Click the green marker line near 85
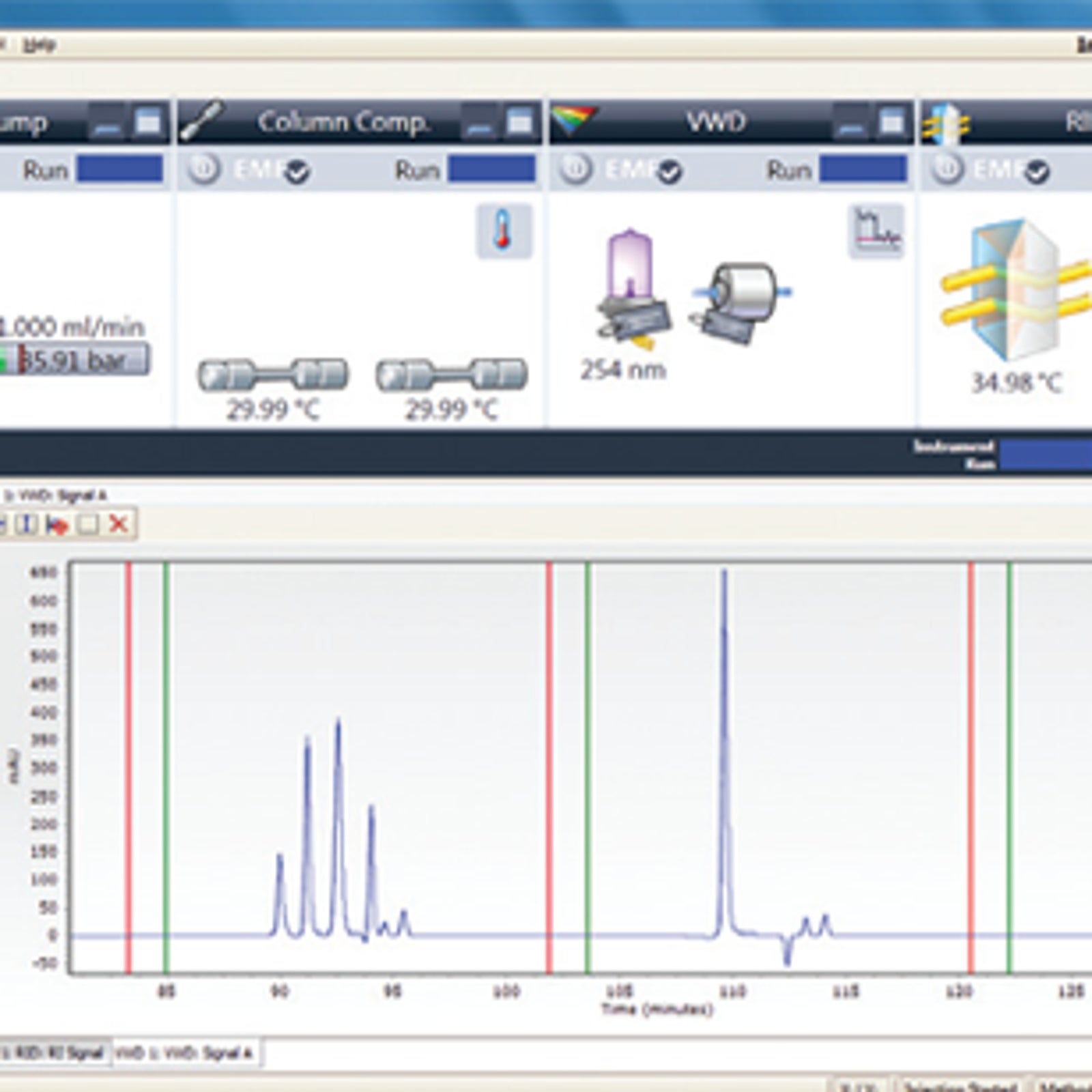This screenshot has height=1092, width=1092. coord(167,767)
